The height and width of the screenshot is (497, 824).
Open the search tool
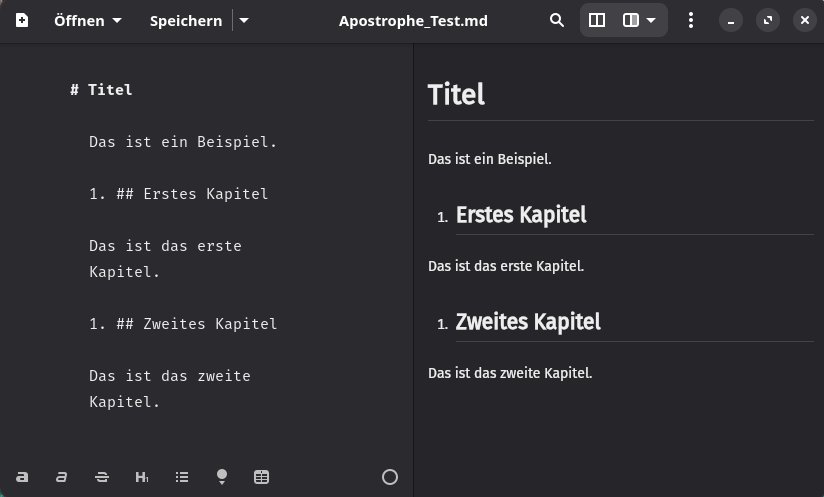pos(558,20)
